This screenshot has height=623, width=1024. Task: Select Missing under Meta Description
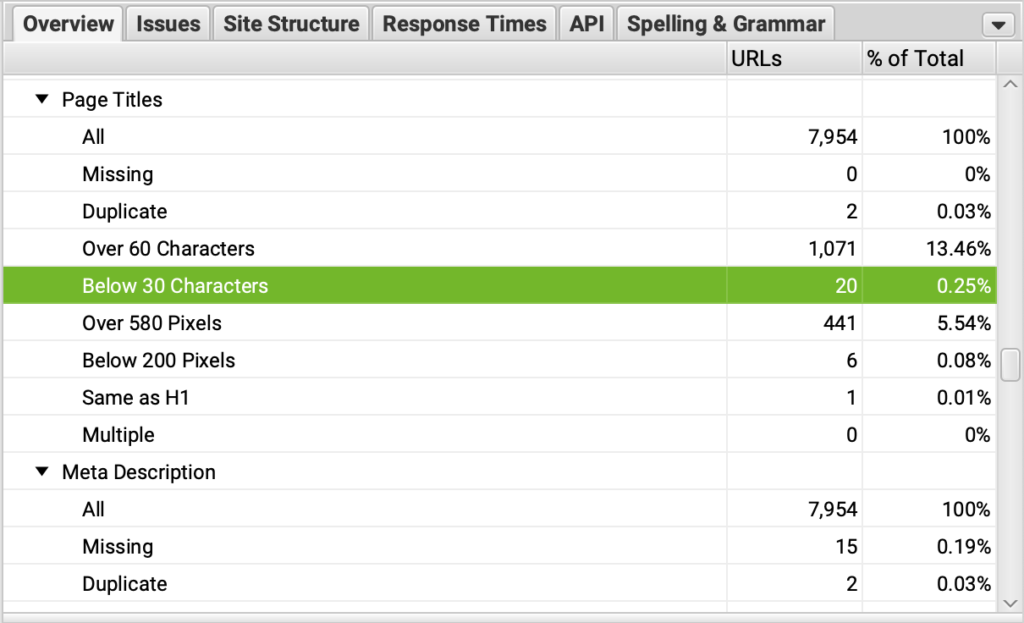[x=118, y=547]
